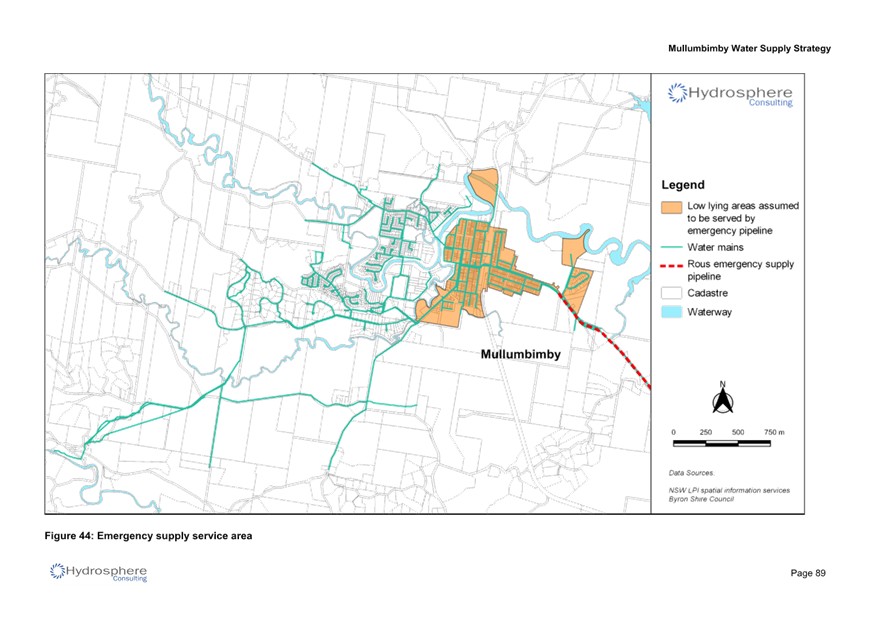Click the "NSW LPI spatial information services" text
This screenshot has width=875, height=618.
click(729, 490)
